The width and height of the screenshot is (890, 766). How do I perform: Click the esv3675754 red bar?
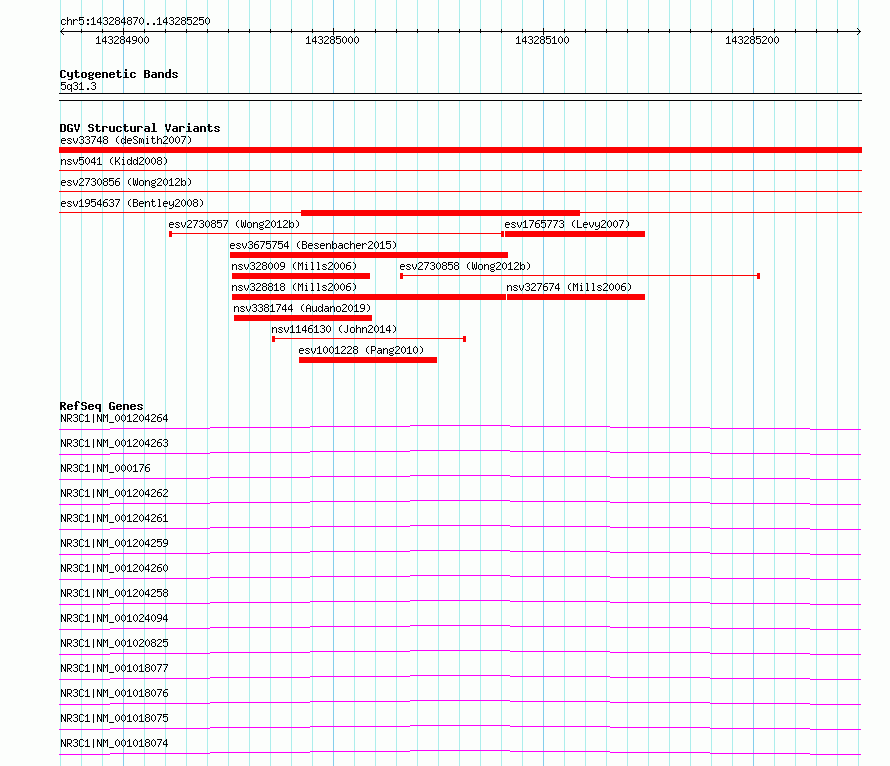[369, 255]
